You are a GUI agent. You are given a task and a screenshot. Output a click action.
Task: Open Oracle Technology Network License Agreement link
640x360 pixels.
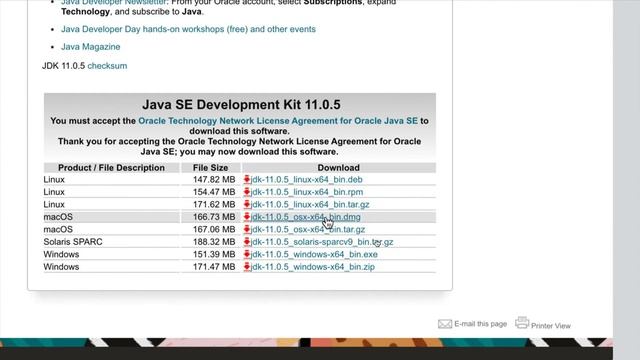coord(278,121)
